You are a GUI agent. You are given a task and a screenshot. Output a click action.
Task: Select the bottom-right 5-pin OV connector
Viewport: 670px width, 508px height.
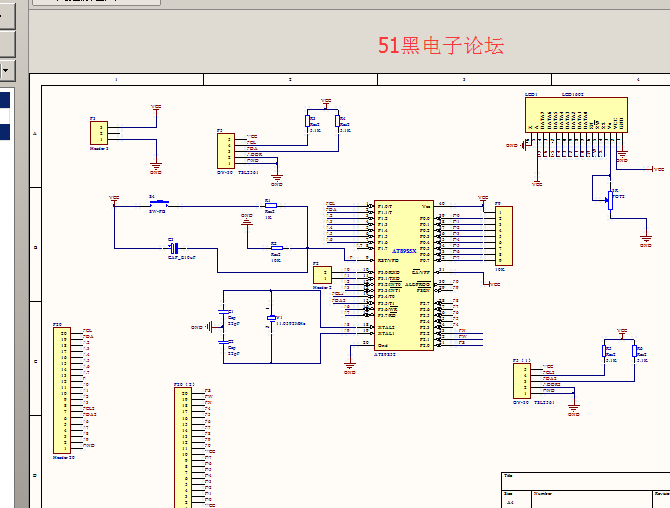pyautogui.click(x=522, y=381)
